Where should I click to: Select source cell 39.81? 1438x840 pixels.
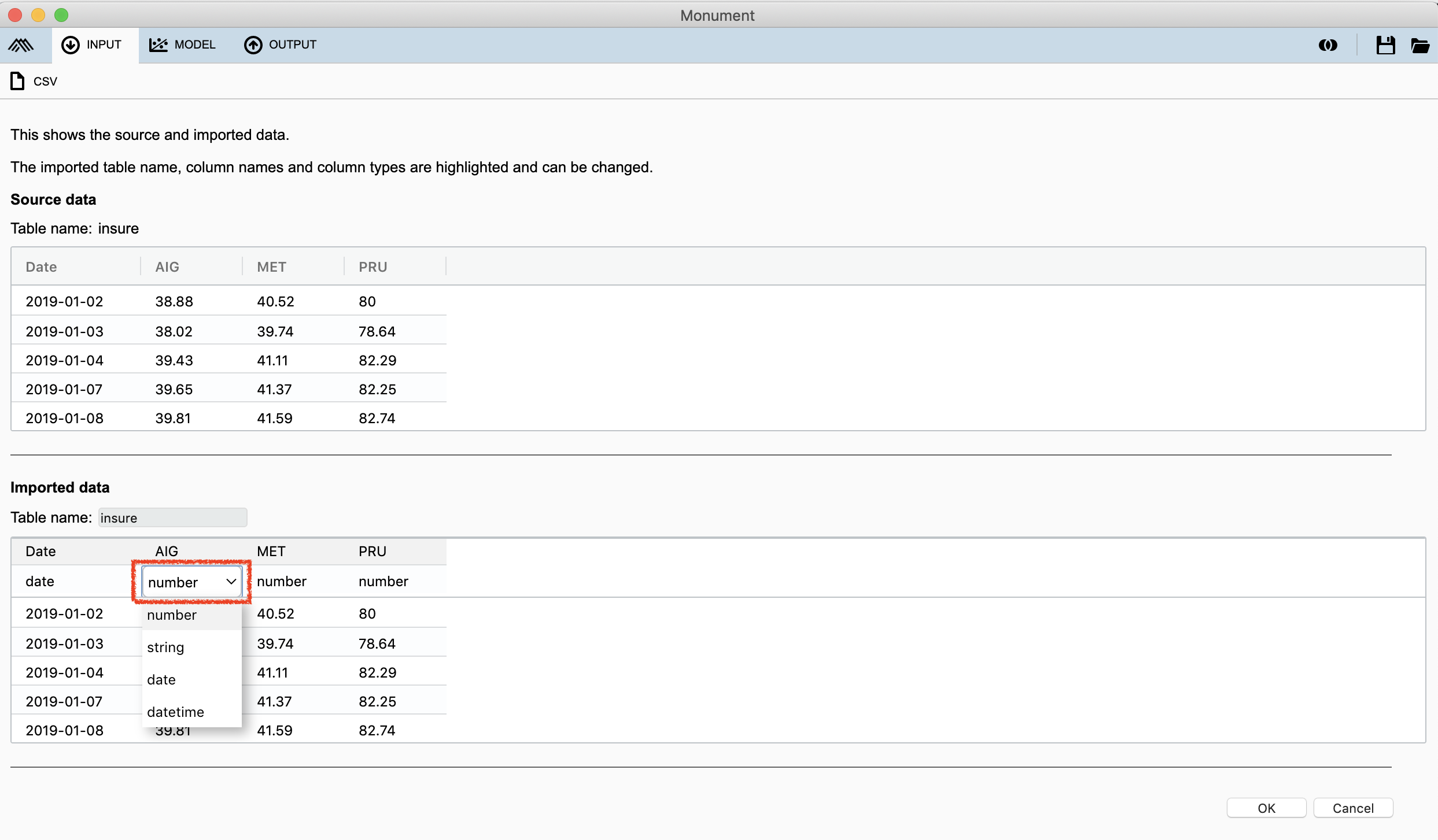173,419
